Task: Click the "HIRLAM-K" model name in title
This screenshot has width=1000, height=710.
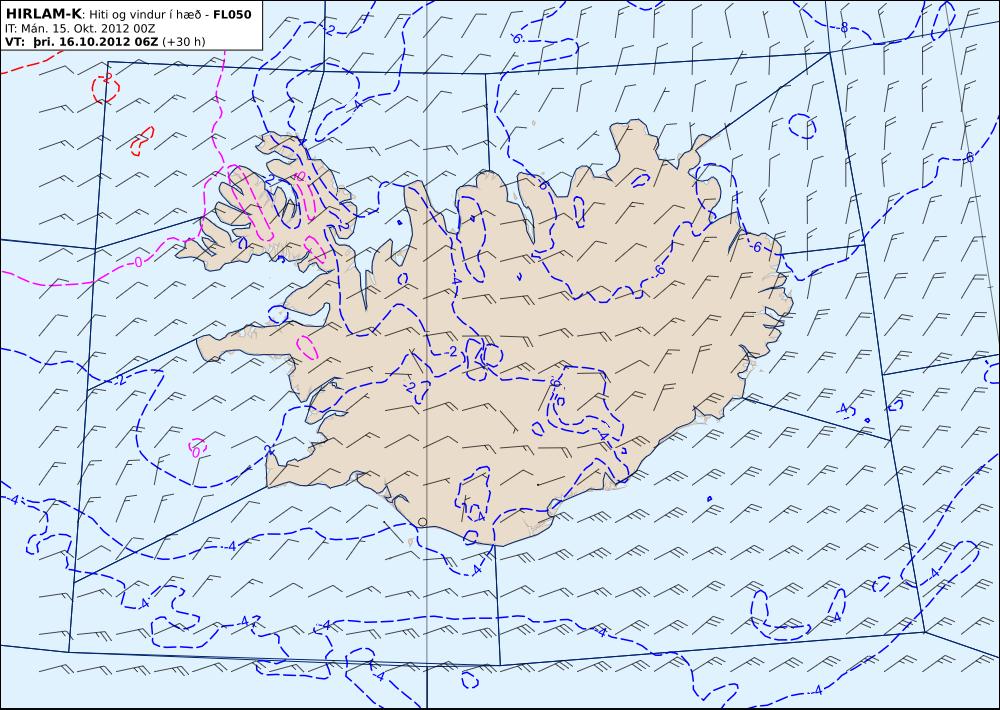Action: [x=43, y=14]
